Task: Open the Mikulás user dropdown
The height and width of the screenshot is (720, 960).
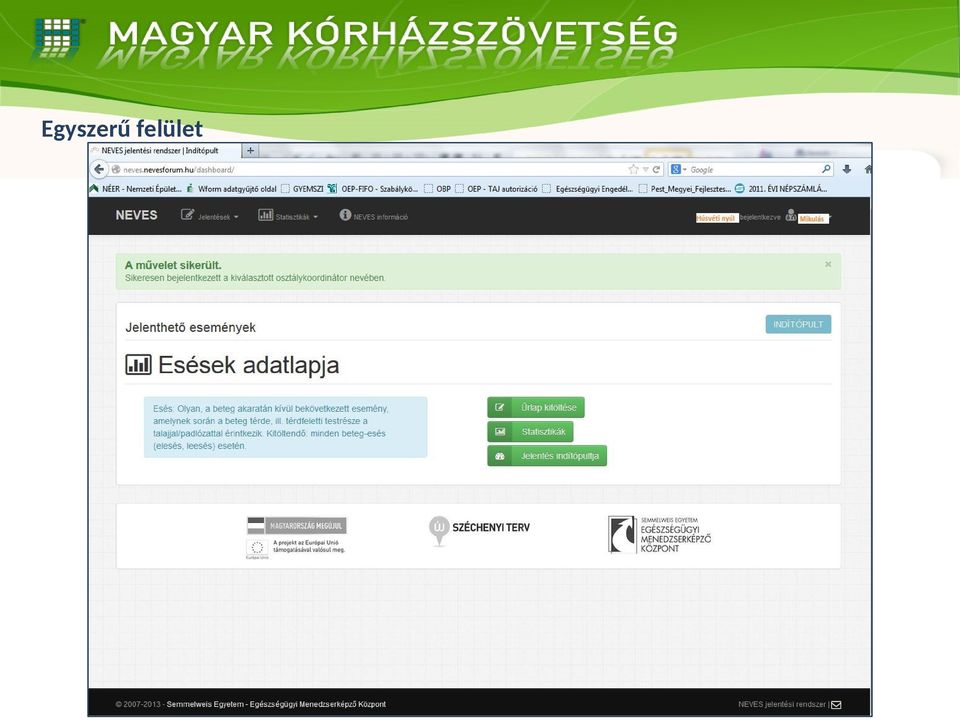Action: click(x=808, y=217)
